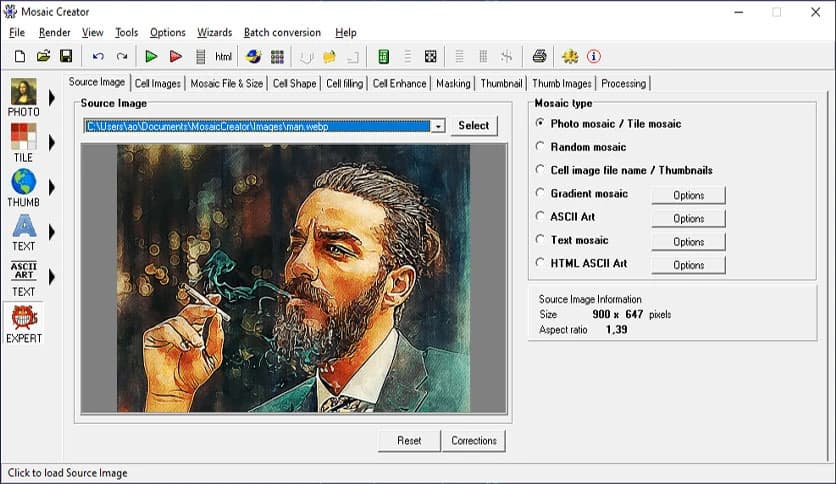836x484 pixels.
Task: Open Options for HTML ASCII Art
Action: tap(688, 265)
